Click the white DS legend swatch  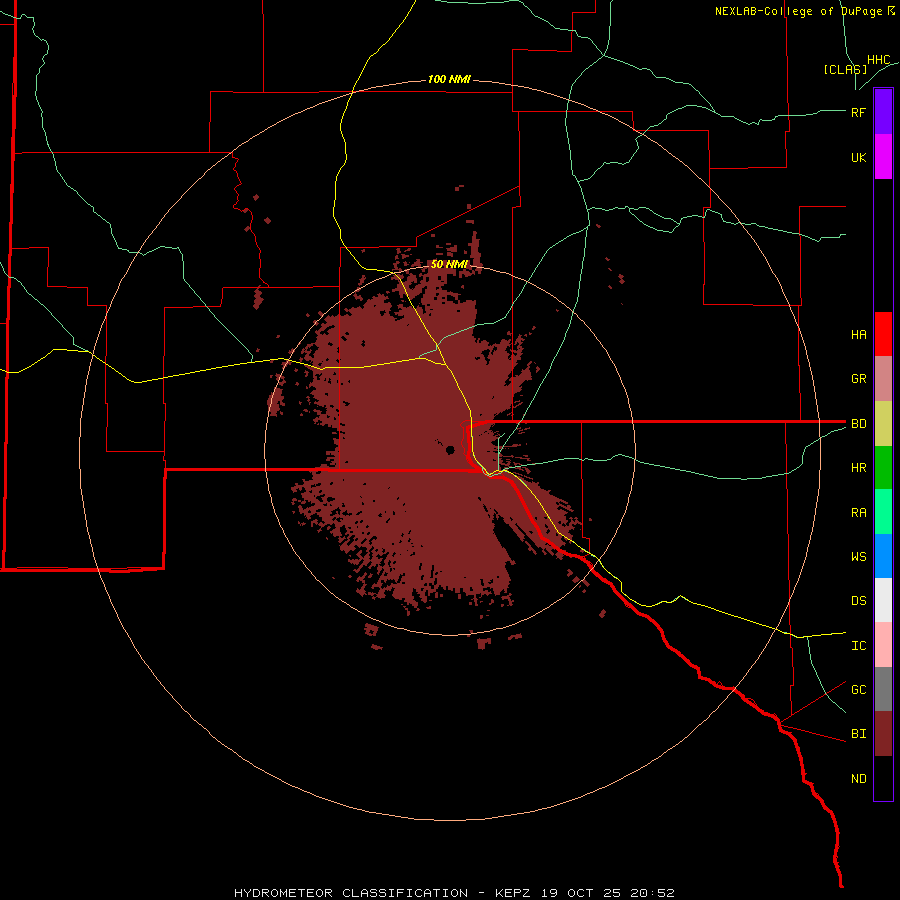coord(883,600)
